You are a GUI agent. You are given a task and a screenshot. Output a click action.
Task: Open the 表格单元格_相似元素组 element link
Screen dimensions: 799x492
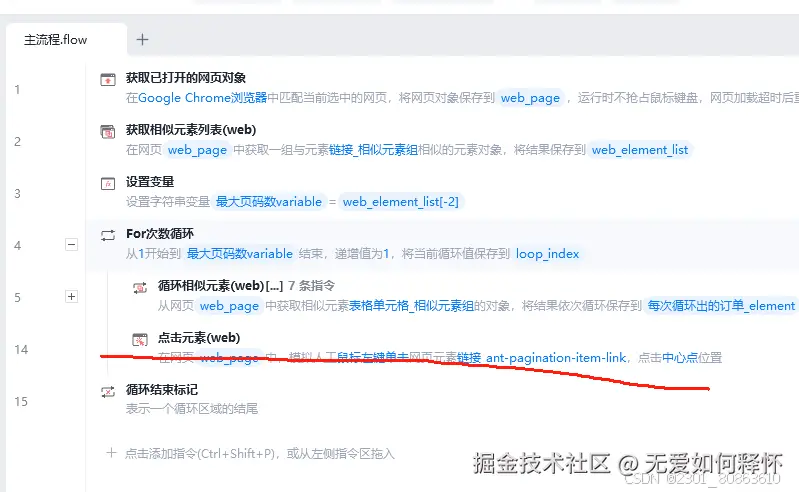point(411,306)
